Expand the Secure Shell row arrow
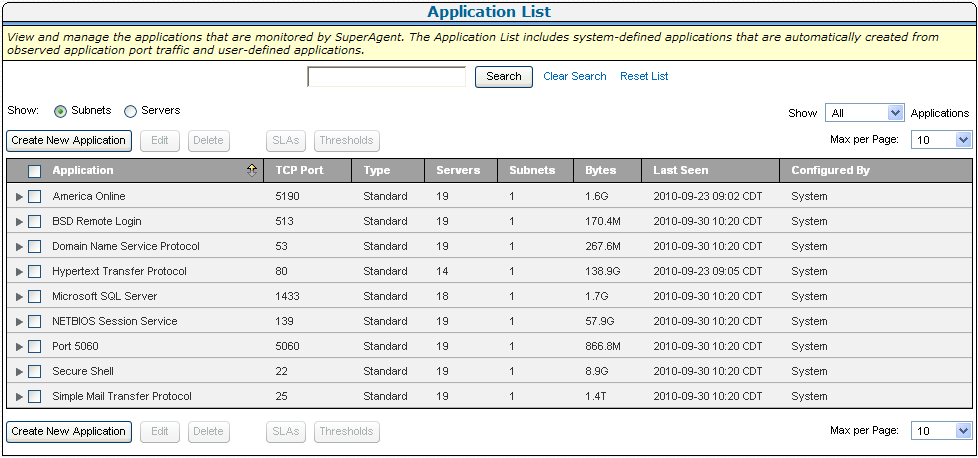This screenshot has height=458, width=978. [19, 372]
